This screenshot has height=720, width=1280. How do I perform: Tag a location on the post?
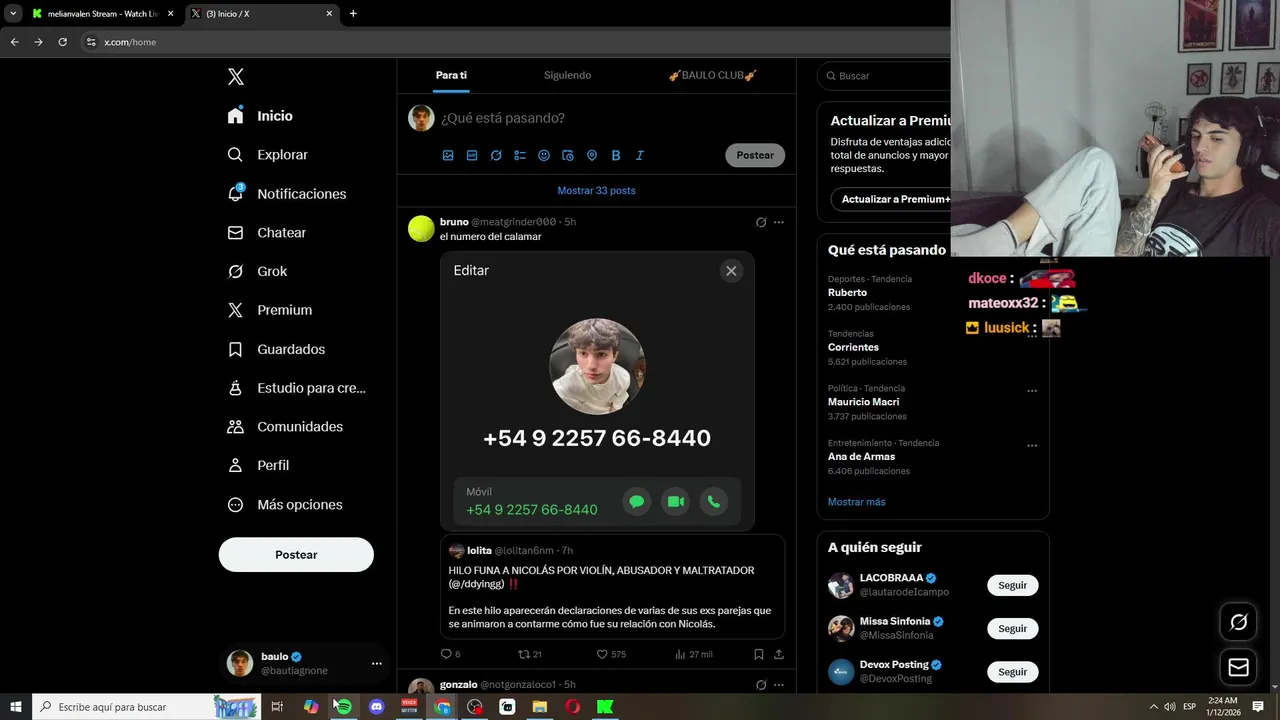(592, 156)
